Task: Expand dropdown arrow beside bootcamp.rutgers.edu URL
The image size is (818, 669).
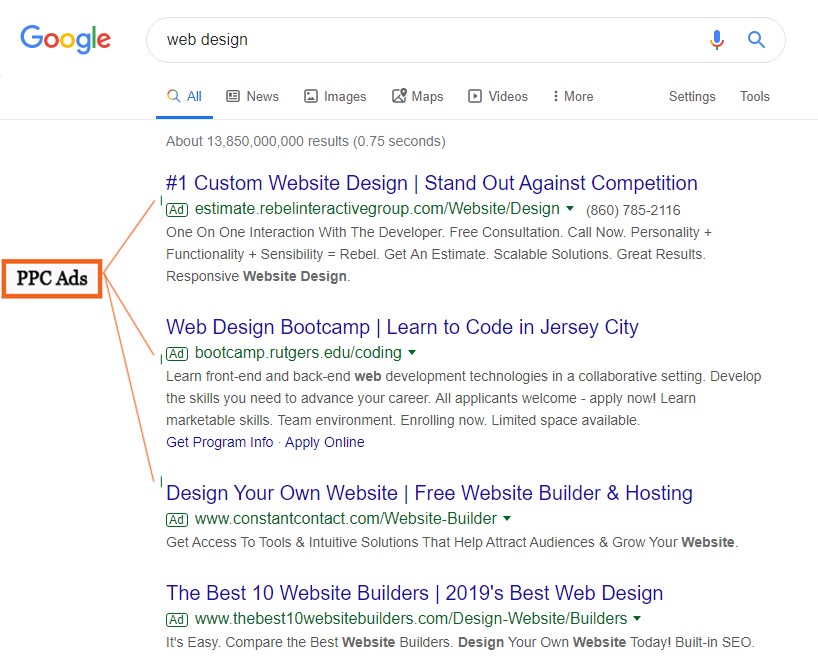Action: tap(412, 352)
